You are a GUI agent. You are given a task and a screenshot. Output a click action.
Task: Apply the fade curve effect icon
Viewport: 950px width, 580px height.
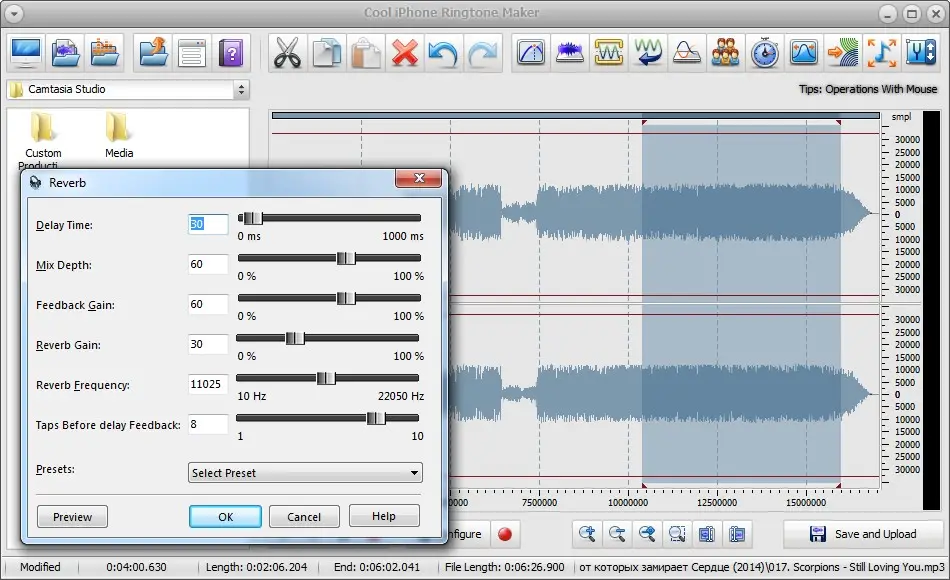pos(531,53)
